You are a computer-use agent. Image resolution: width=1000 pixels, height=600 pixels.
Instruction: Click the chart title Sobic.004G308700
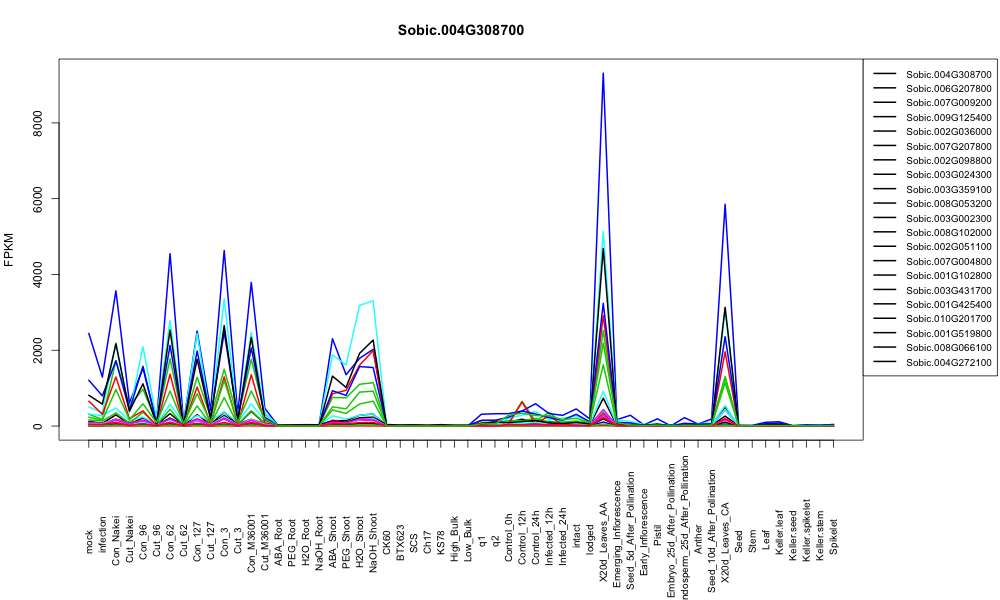460,31
